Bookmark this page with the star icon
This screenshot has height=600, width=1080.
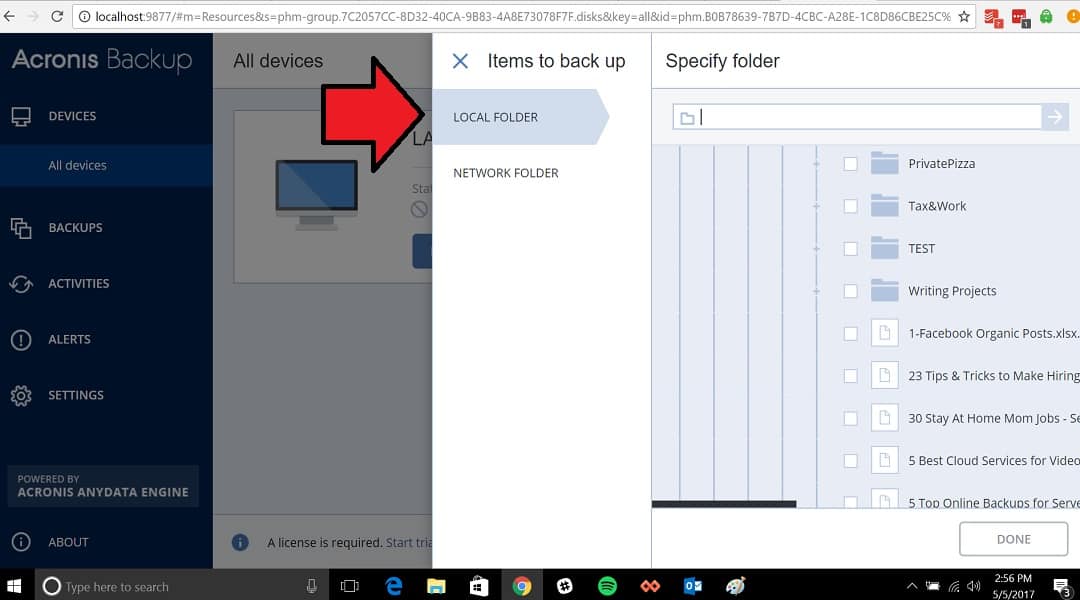(x=964, y=17)
